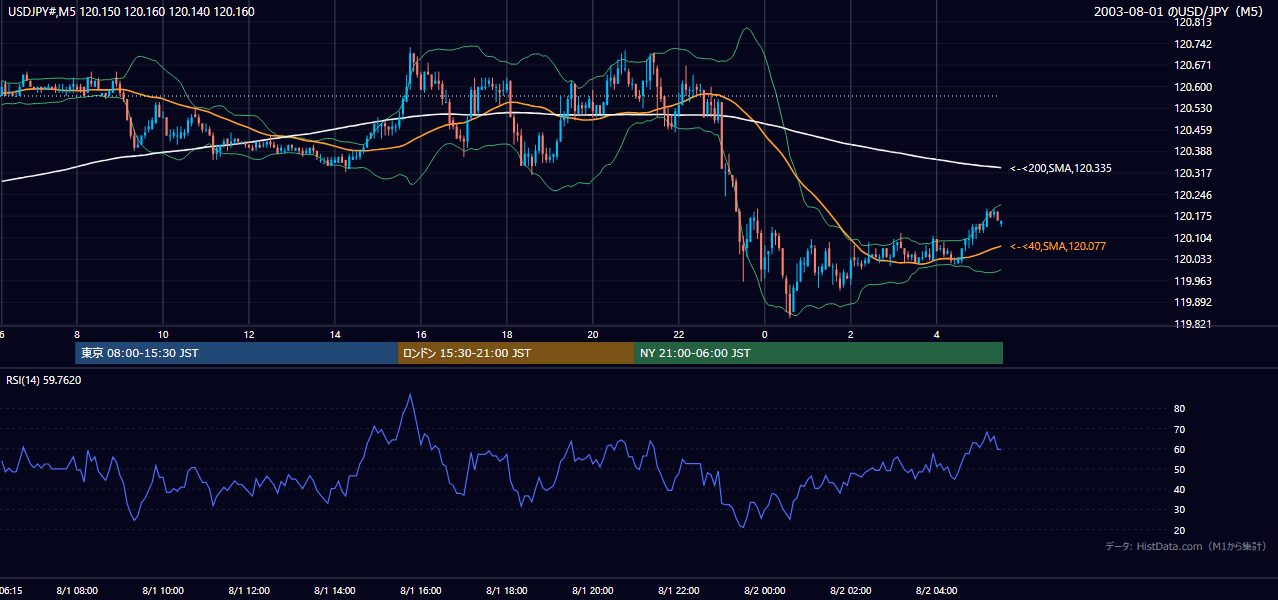
Task: Click RSI level 80 on the scale
Action: (x=1179, y=409)
